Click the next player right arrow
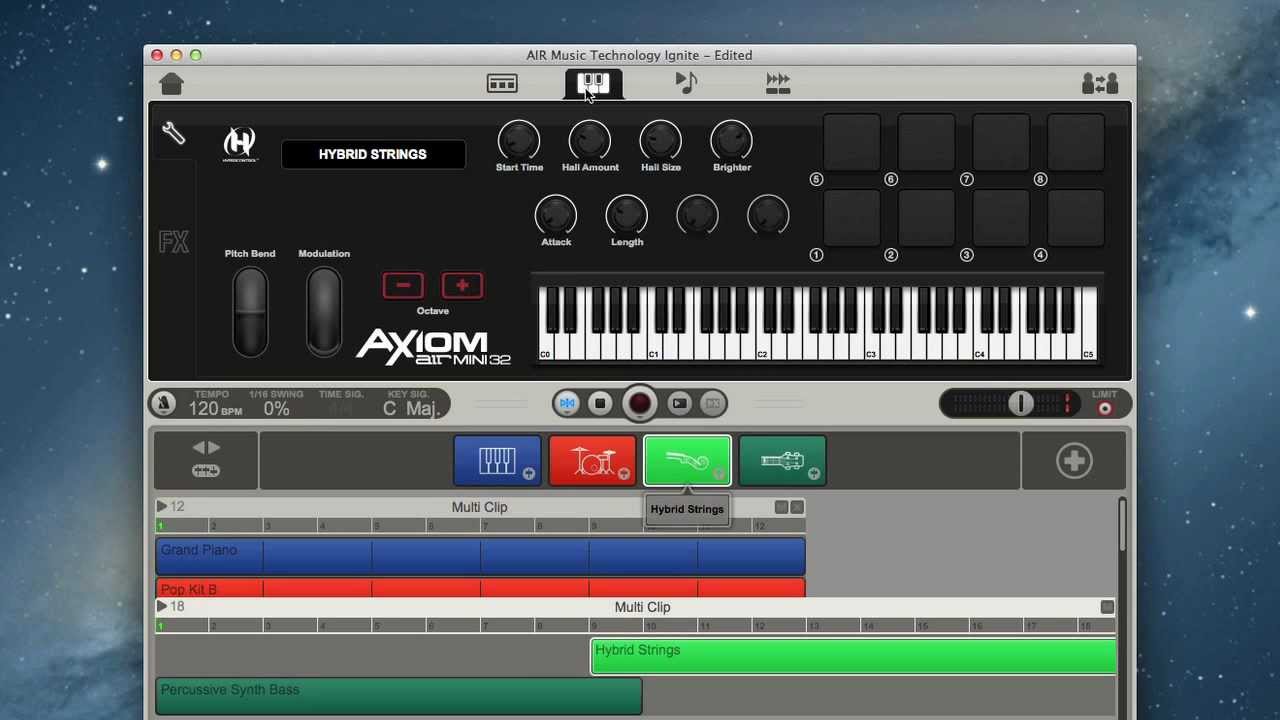The height and width of the screenshot is (720, 1280). click(x=213, y=447)
